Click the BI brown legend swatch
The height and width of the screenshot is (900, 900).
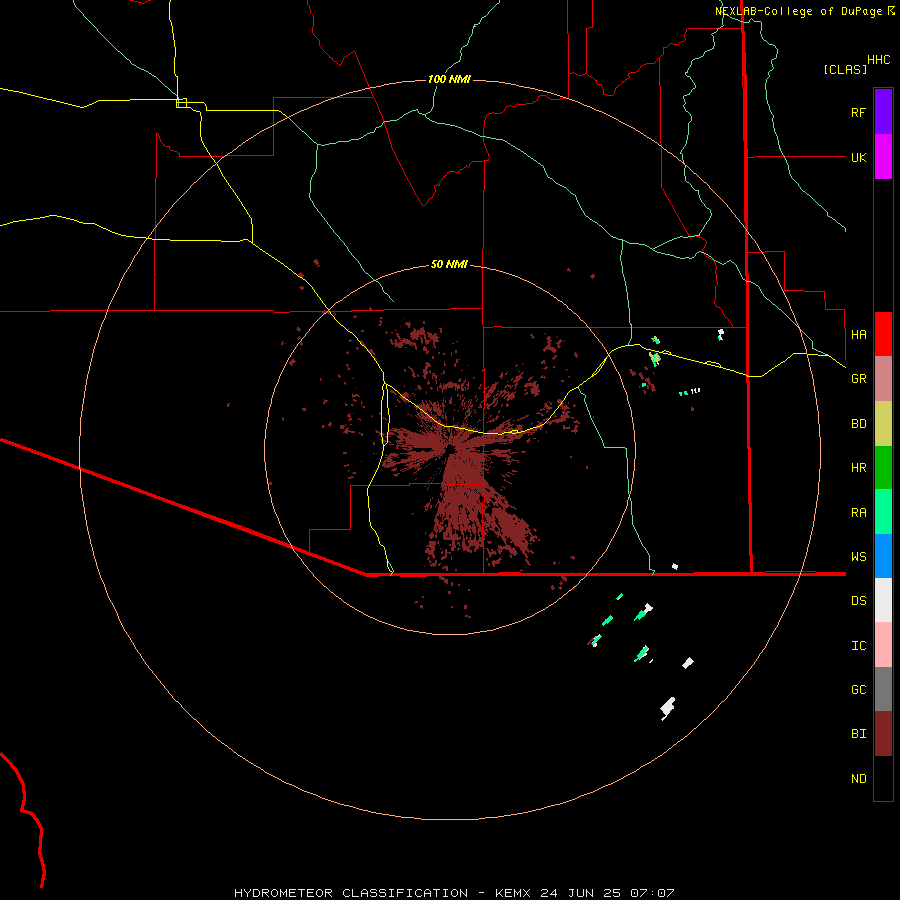pyautogui.click(x=883, y=734)
